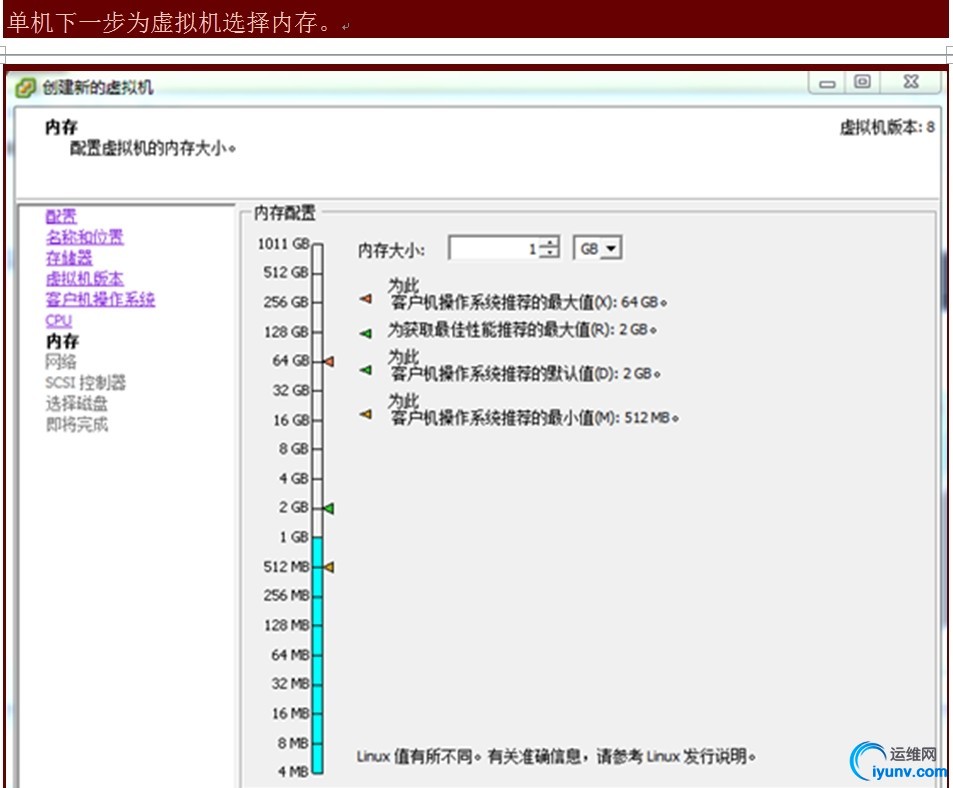The height and width of the screenshot is (788, 953).
Task: Click the 64 GB maximum marker on slider
Action: [x=329, y=361]
